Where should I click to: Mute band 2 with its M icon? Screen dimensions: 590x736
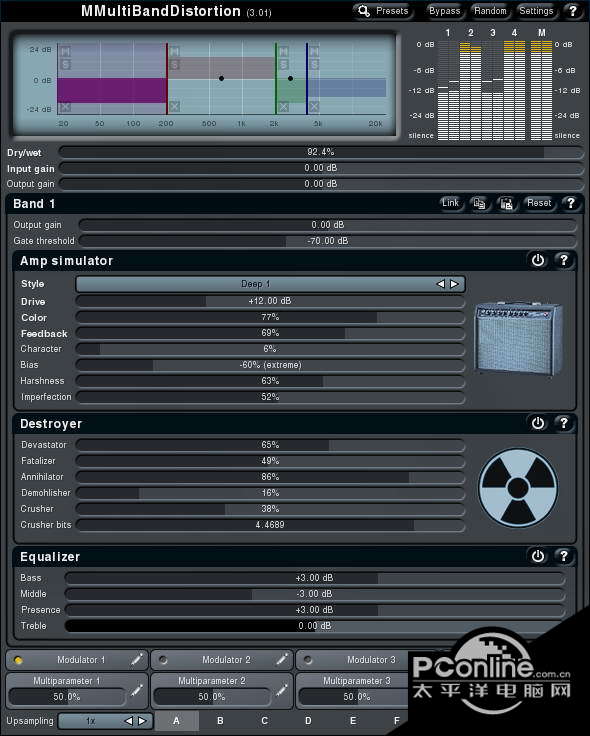click(x=175, y=51)
